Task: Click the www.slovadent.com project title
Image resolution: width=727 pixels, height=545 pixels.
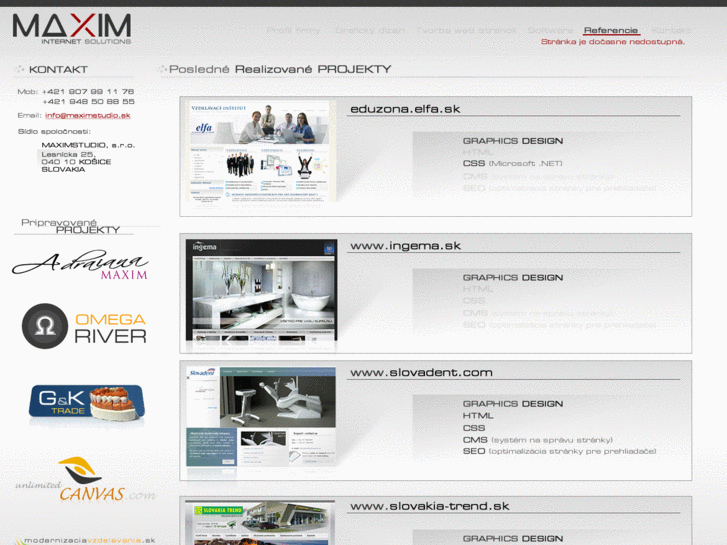Action: (421, 372)
